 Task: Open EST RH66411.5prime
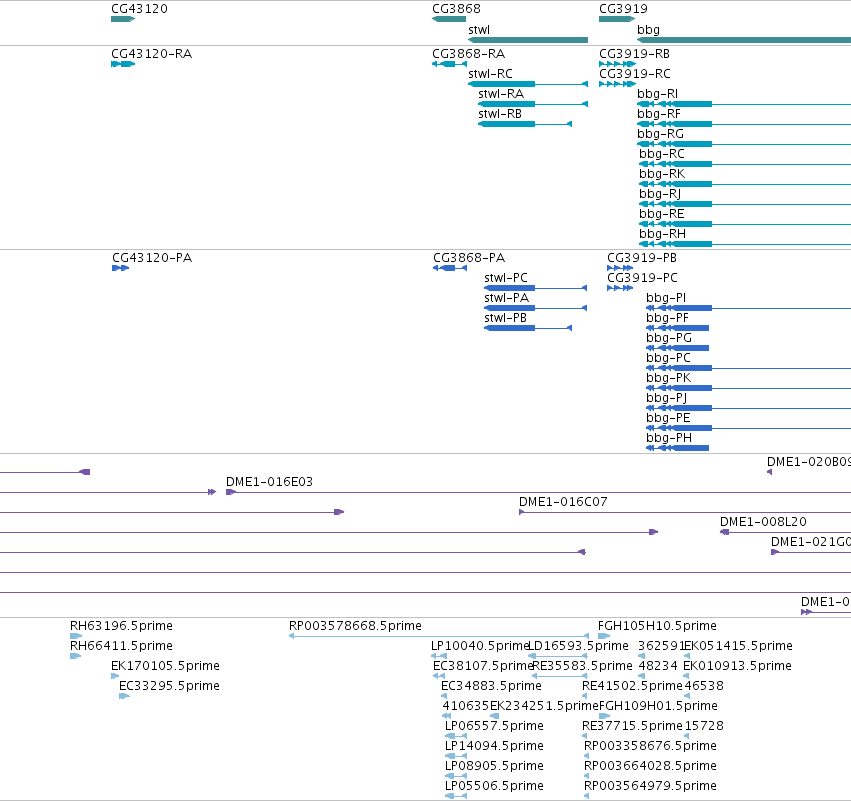[x=121, y=646]
